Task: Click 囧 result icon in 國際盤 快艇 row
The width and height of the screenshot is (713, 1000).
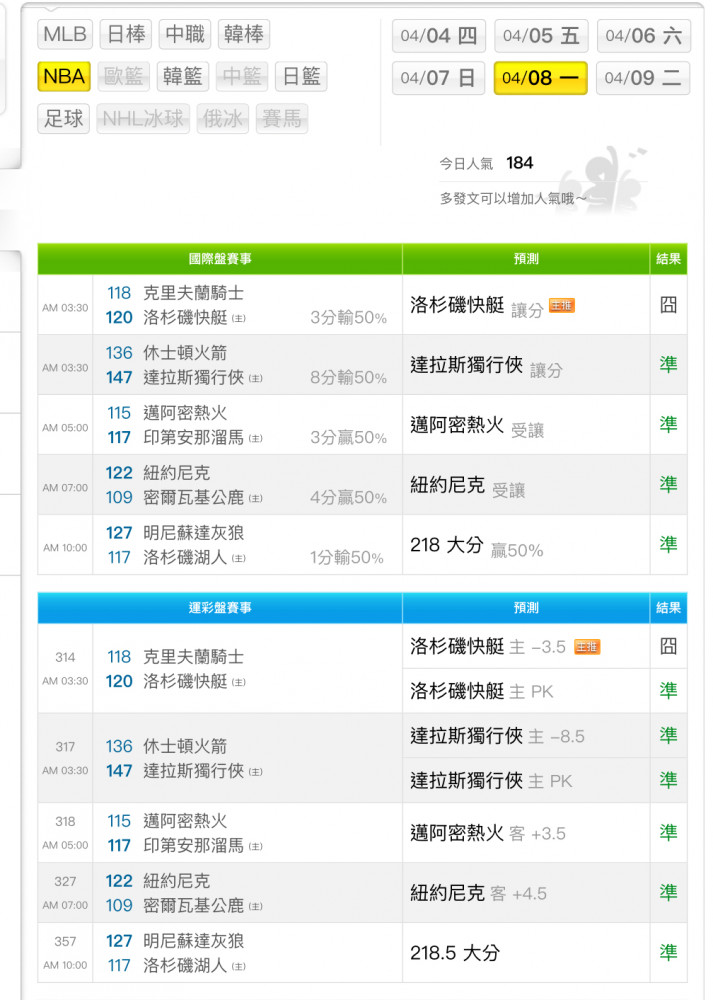Action: pos(668,305)
